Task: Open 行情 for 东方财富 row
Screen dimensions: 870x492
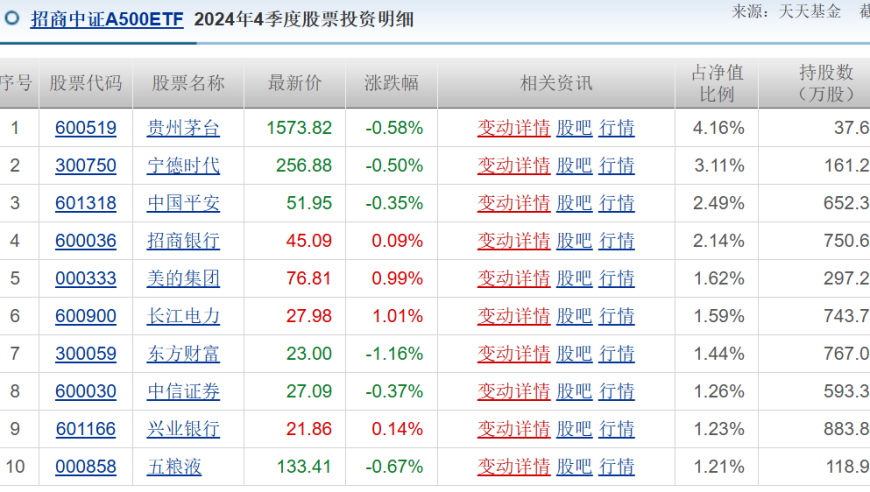Action: (x=616, y=354)
